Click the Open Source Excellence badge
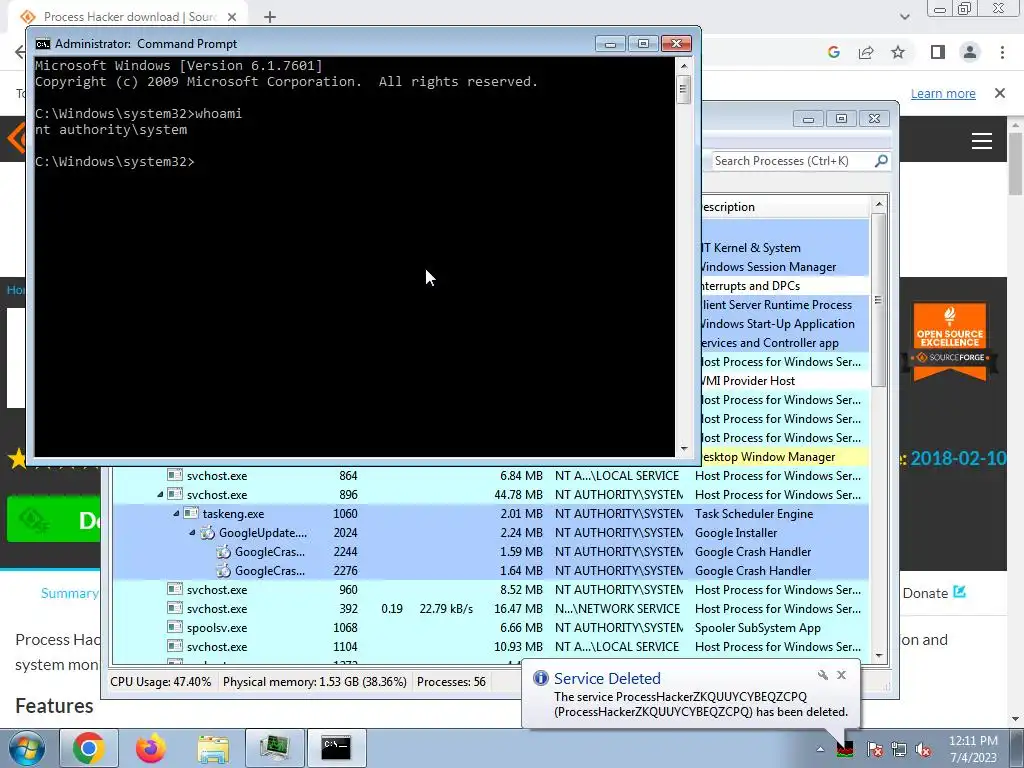 tap(950, 341)
